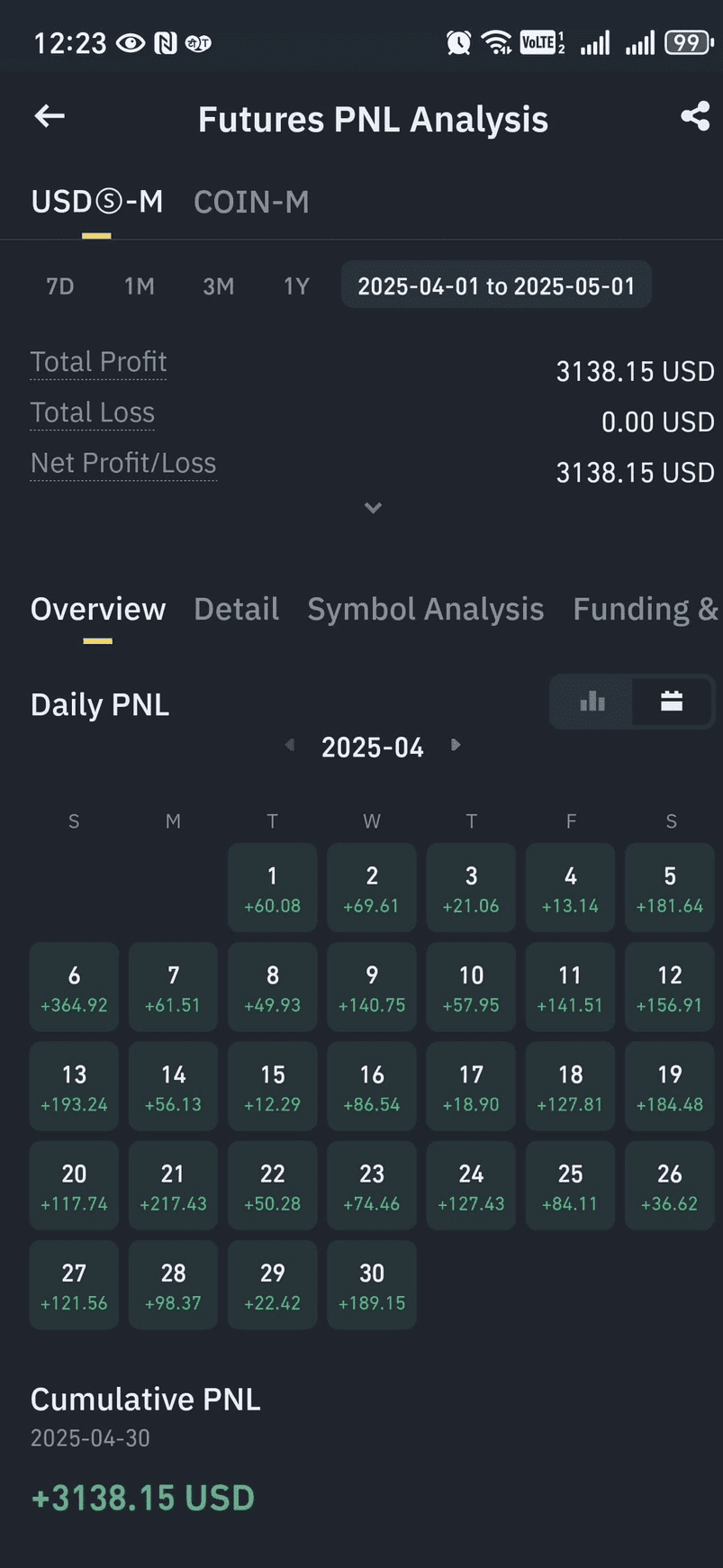Switch Daily PNL to bar chart view
Viewport: 723px width, 1568px height.
tap(592, 702)
